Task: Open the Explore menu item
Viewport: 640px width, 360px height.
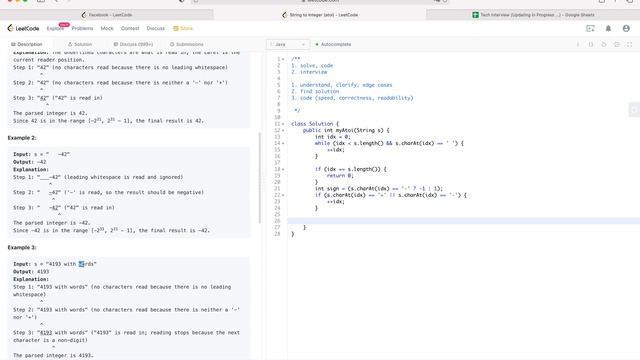Action: pos(55,28)
